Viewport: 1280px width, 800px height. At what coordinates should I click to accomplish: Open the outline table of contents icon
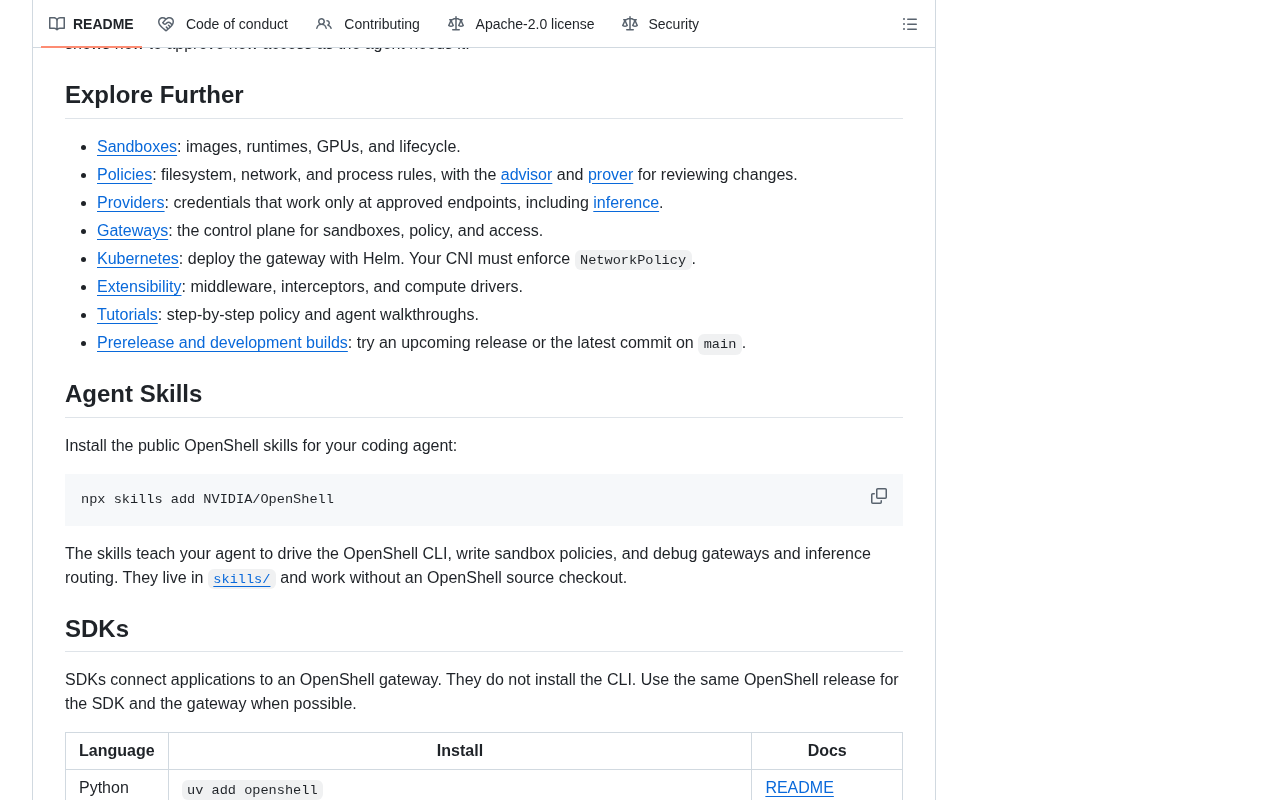[x=910, y=24]
